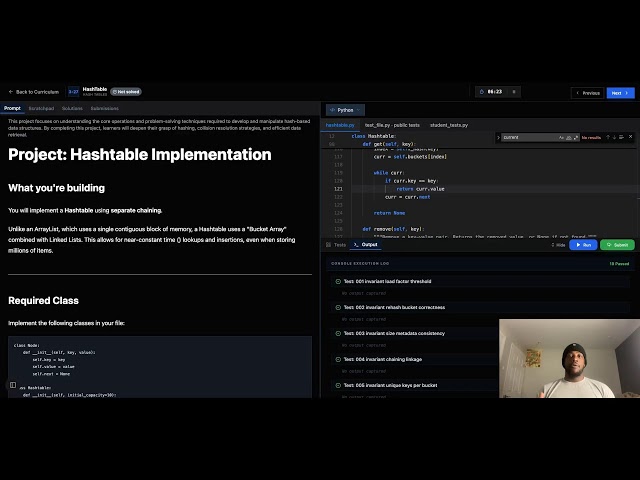Switch to the Tests panel tab
This screenshot has height=480, width=640.
(x=336, y=245)
